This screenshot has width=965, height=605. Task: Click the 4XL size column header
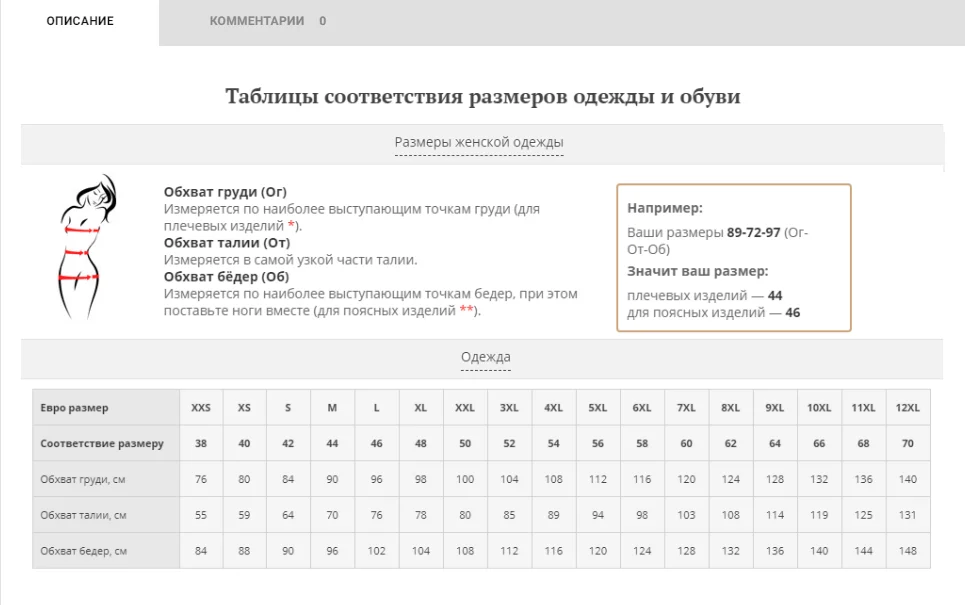pos(554,407)
